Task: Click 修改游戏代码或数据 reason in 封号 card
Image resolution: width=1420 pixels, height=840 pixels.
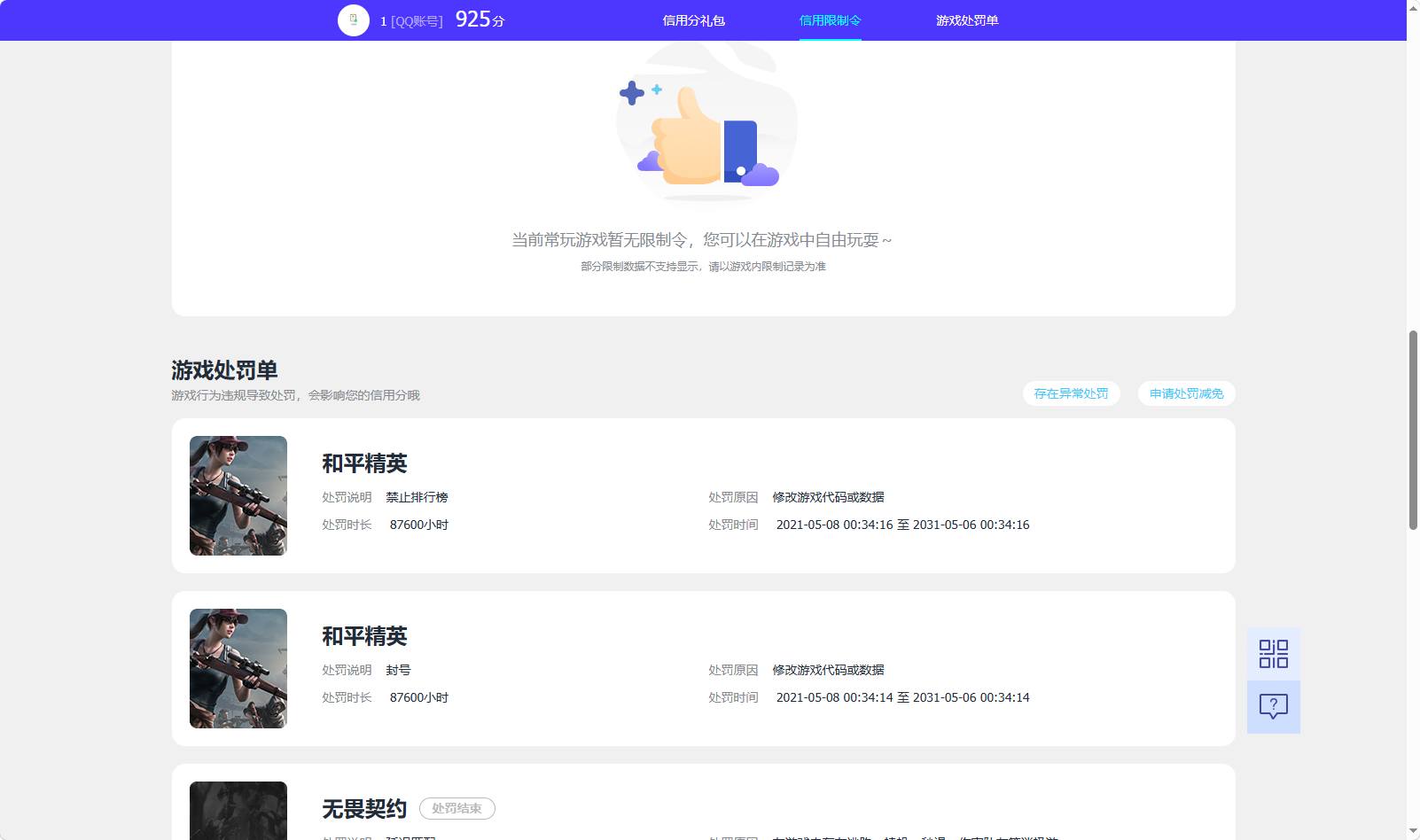Action: tap(828, 670)
